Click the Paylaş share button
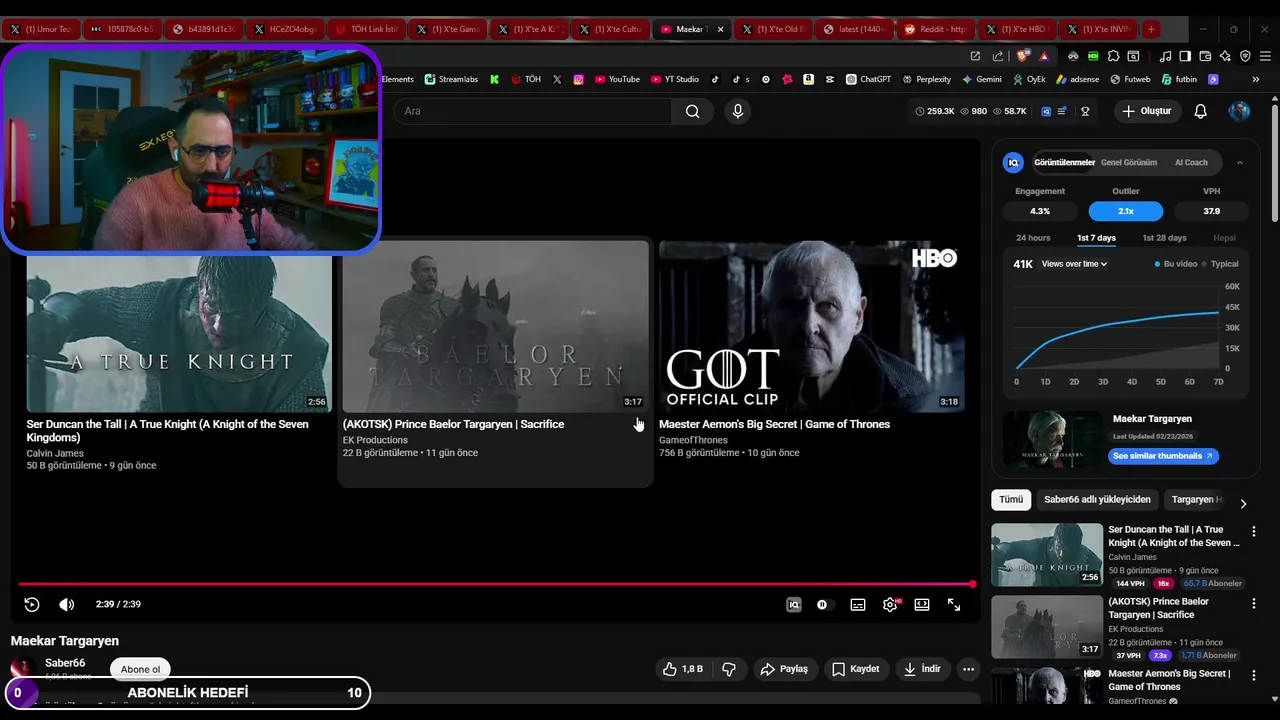1280x720 pixels. coord(784,669)
